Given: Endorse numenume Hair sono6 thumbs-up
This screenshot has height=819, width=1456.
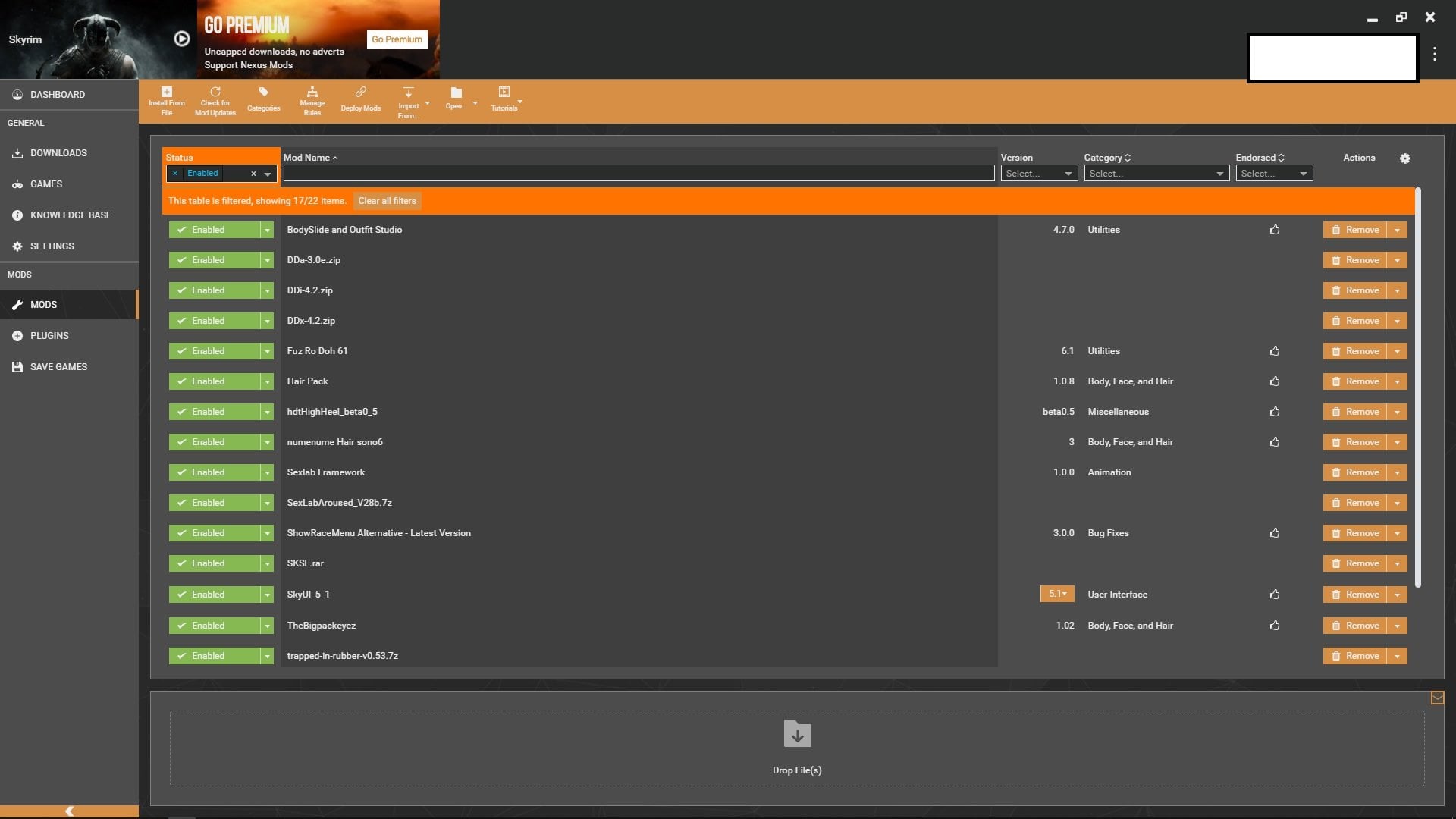Looking at the screenshot, I should pos(1275,442).
